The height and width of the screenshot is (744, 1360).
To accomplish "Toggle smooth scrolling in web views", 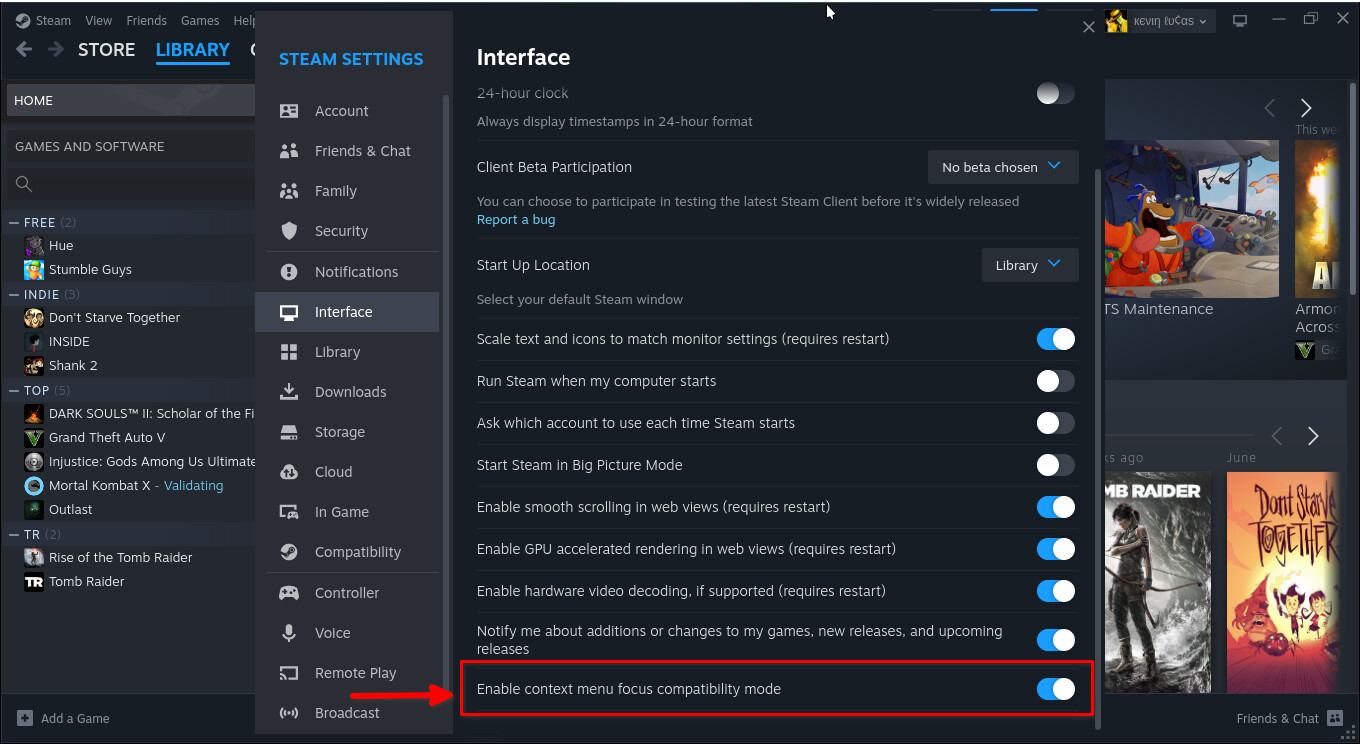I will pyautogui.click(x=1055, y=507).
